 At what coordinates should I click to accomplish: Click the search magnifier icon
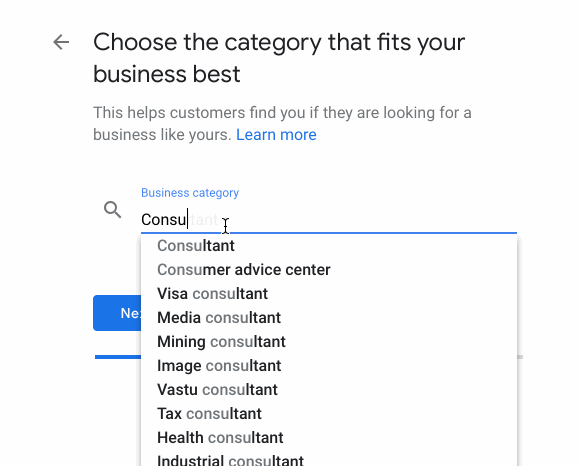click(112, 210)
